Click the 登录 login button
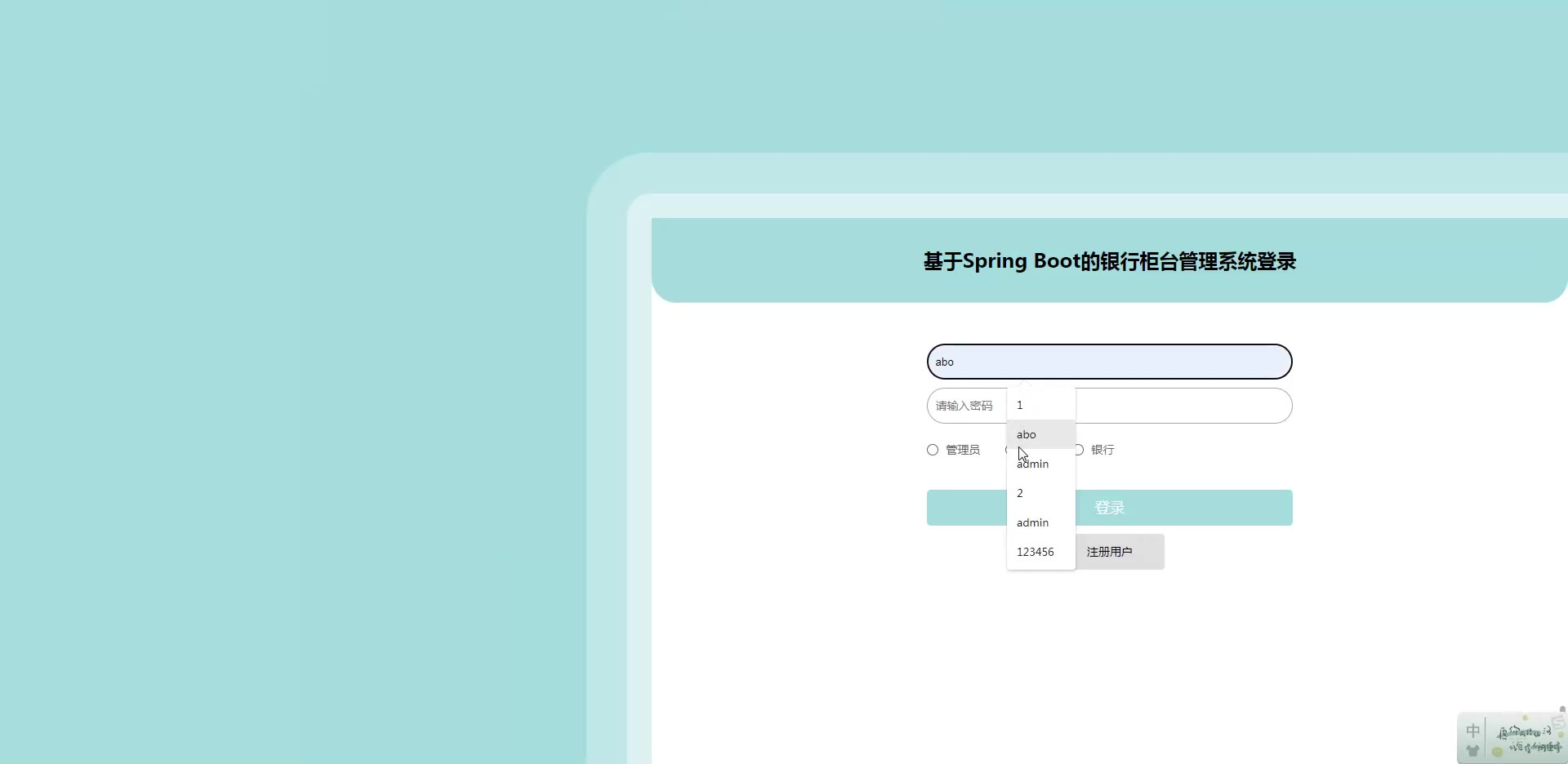The height and width of the screenshot is (764, 1568). [x=1109, y=508]
